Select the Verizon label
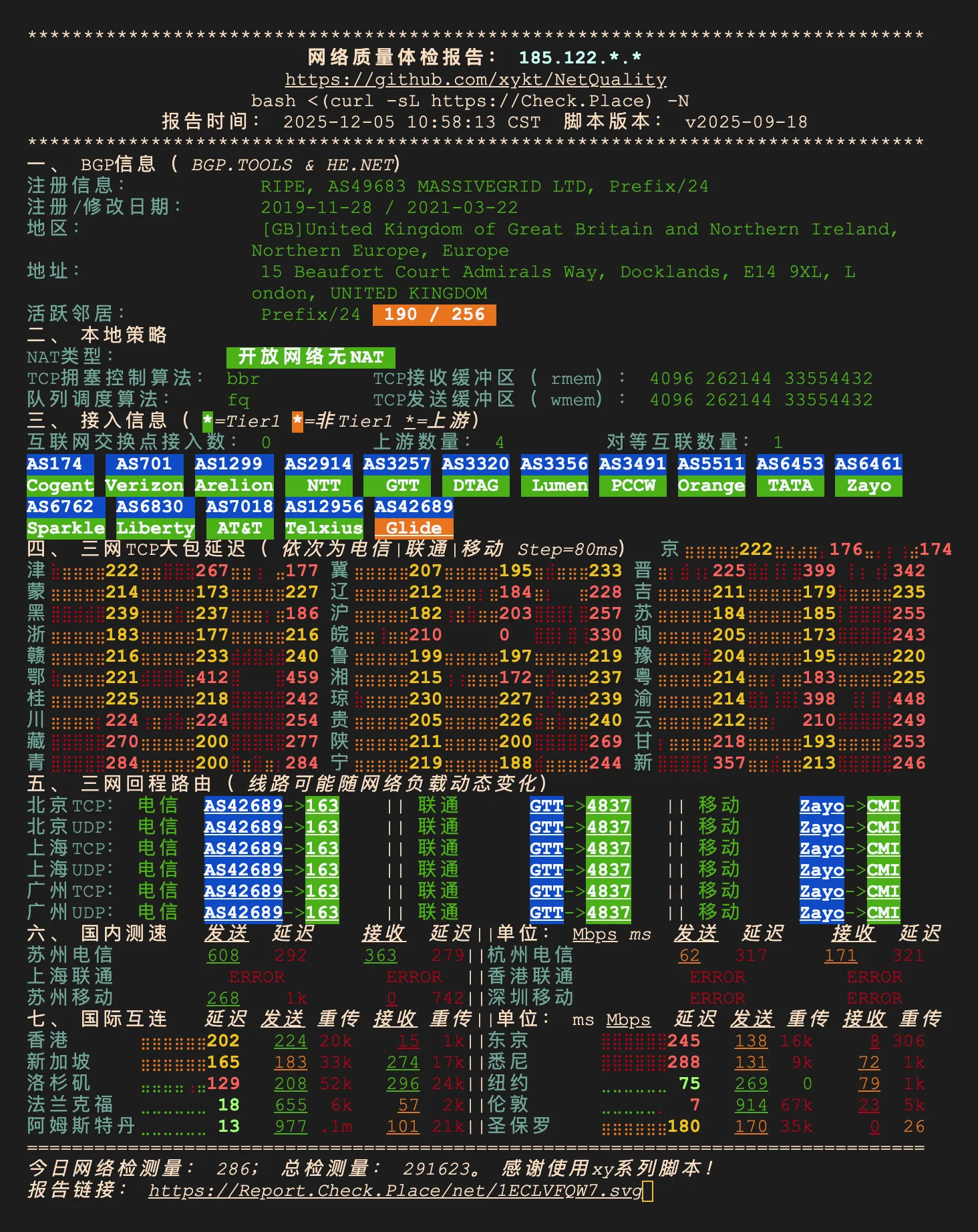The width and height of the screenshot is (978, 1232). (144, 485)
